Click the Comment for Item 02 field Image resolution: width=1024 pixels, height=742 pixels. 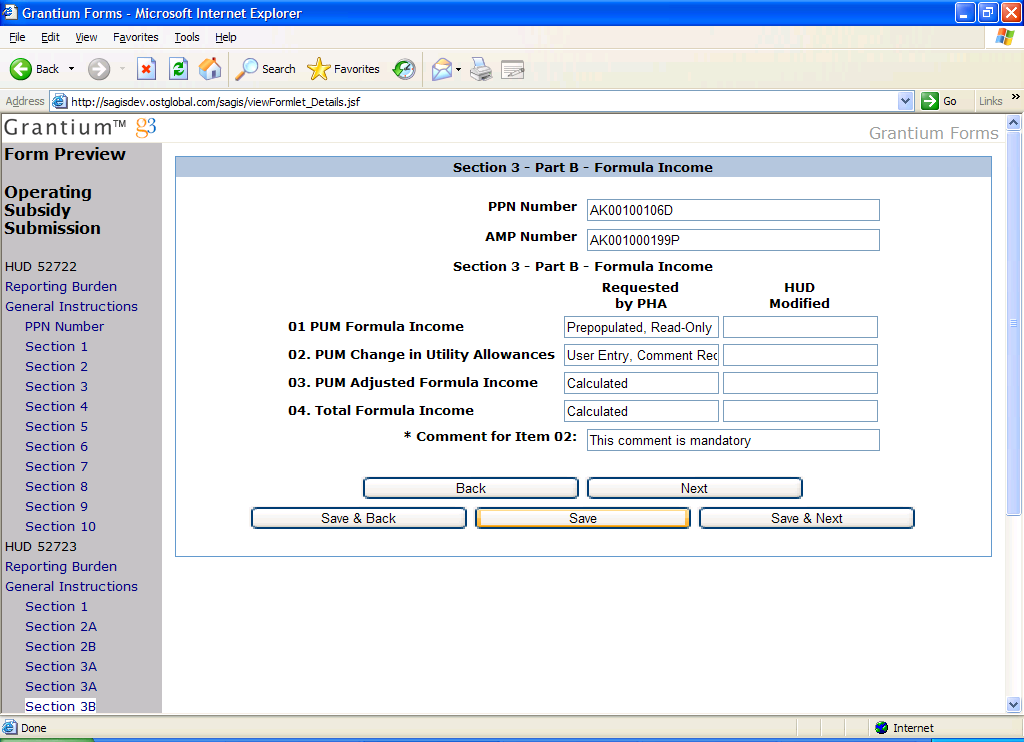pyautogui.click(x=733, y=440)
